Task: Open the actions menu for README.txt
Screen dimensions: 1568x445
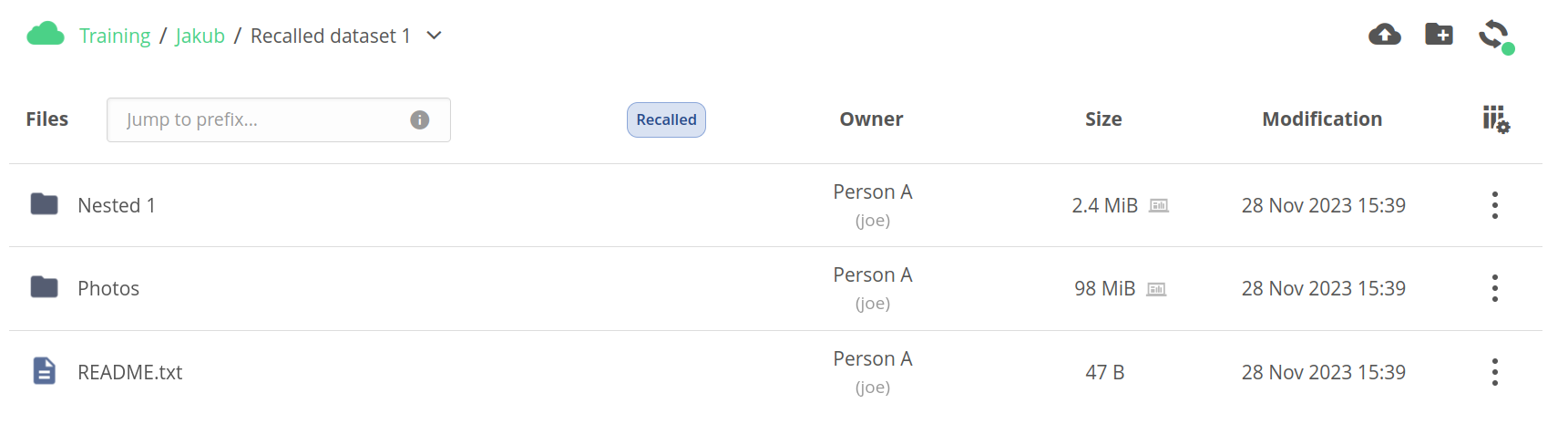Action: pyautogui.click(x=1495, y=372)
